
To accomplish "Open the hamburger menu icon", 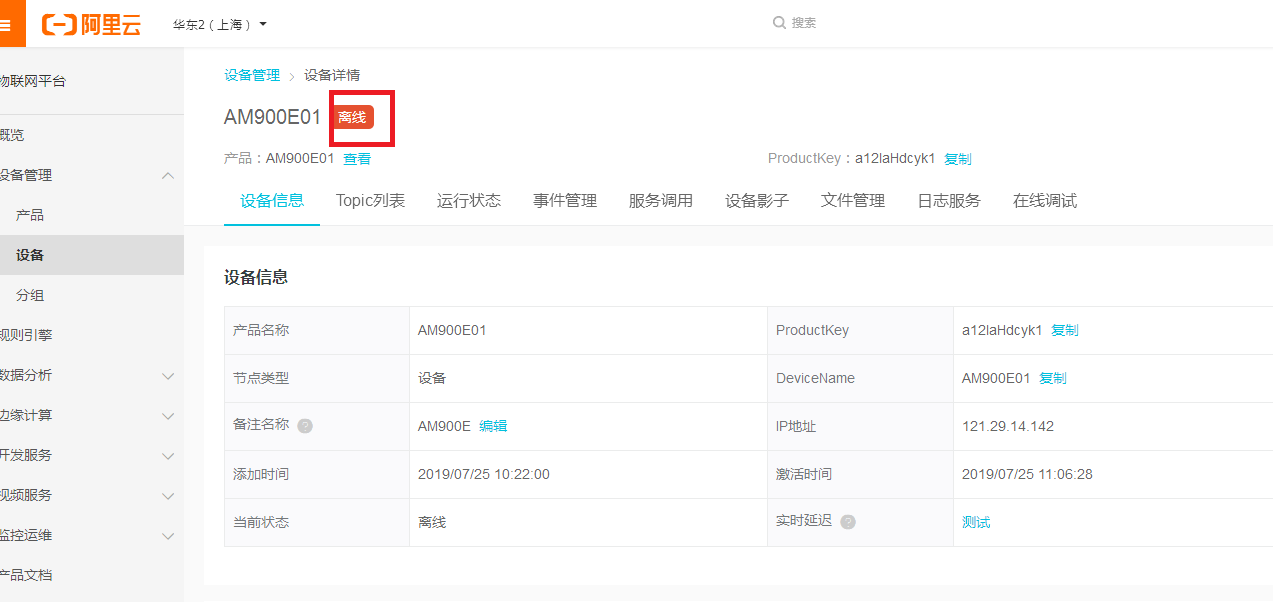I will (x=6, y=24).
